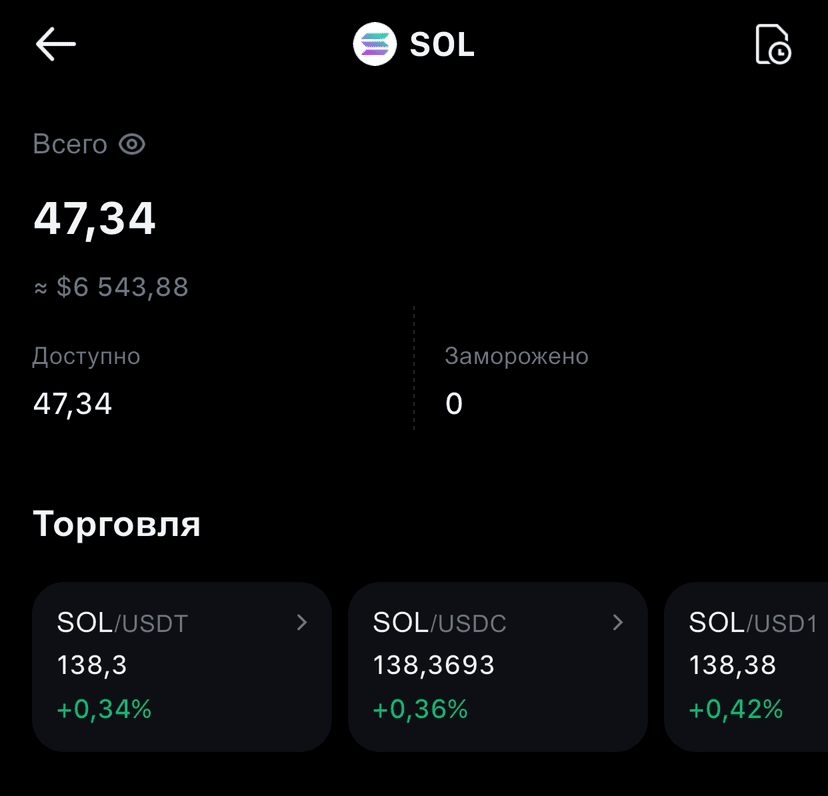
Task: Go back using the left arrow
Action: (x=55, y=44)
